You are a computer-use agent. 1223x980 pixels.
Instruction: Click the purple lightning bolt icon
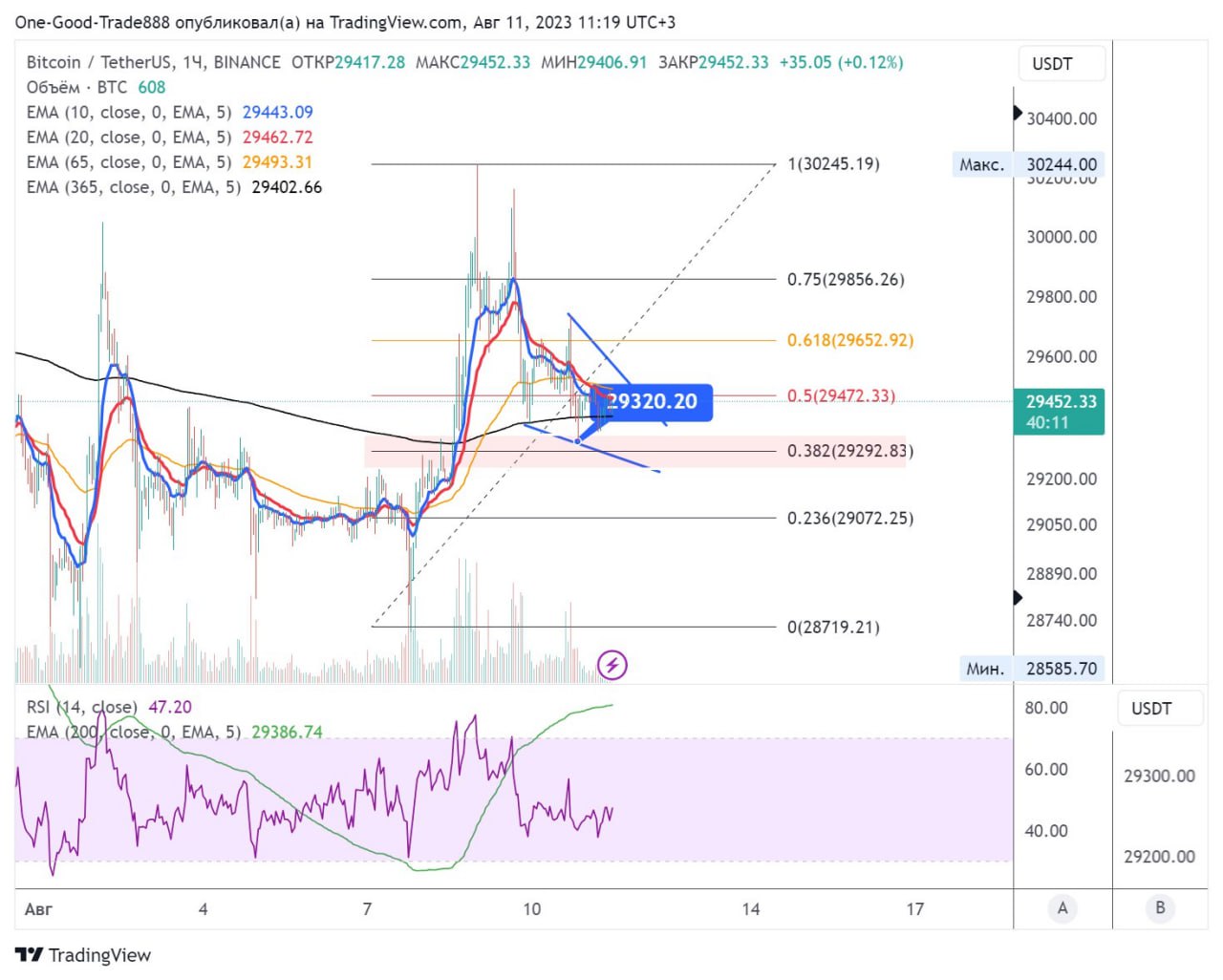point(612,665)
